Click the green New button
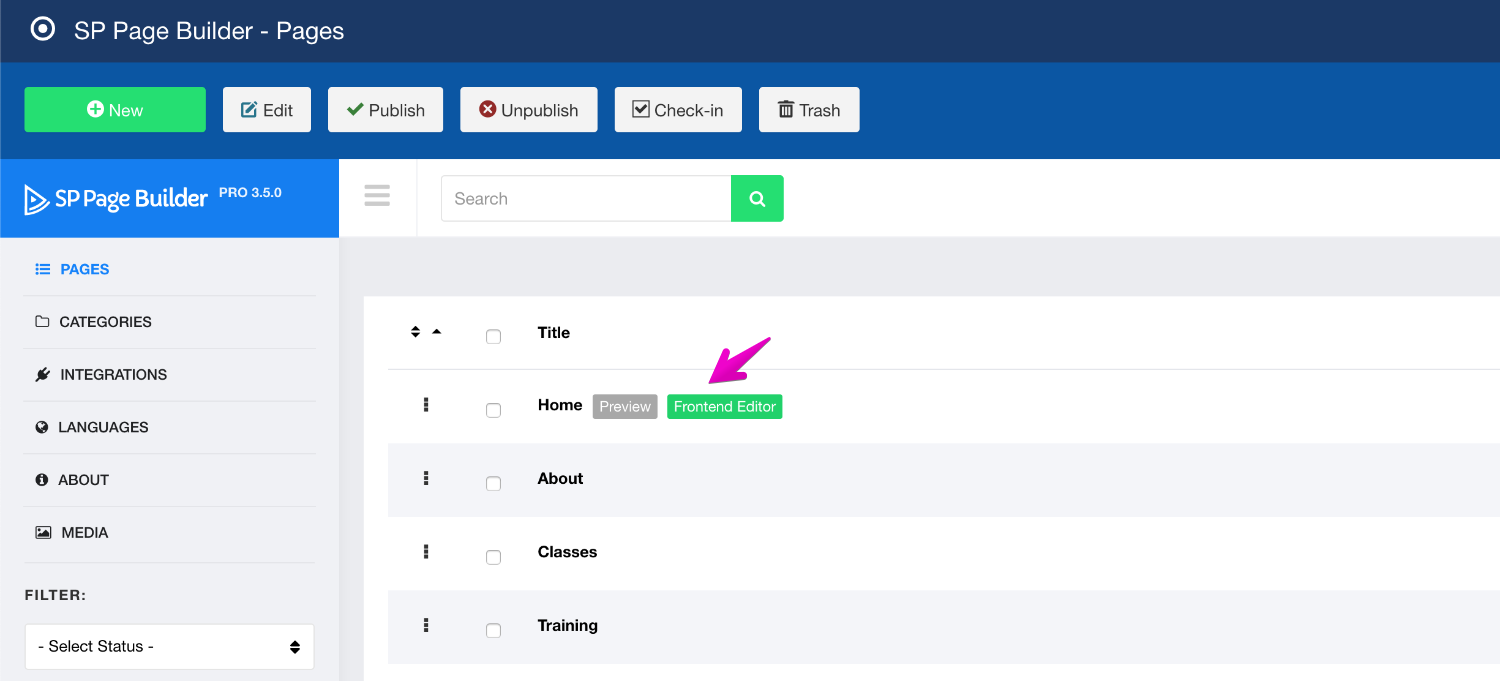 115,110
